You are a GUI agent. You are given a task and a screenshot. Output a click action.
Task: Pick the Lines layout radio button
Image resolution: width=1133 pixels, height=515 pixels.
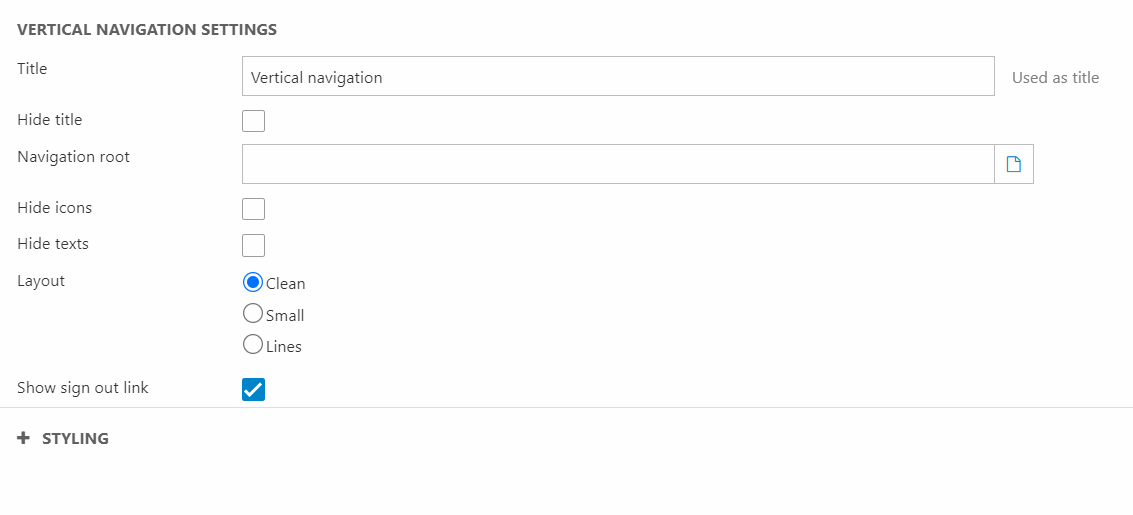253,345
